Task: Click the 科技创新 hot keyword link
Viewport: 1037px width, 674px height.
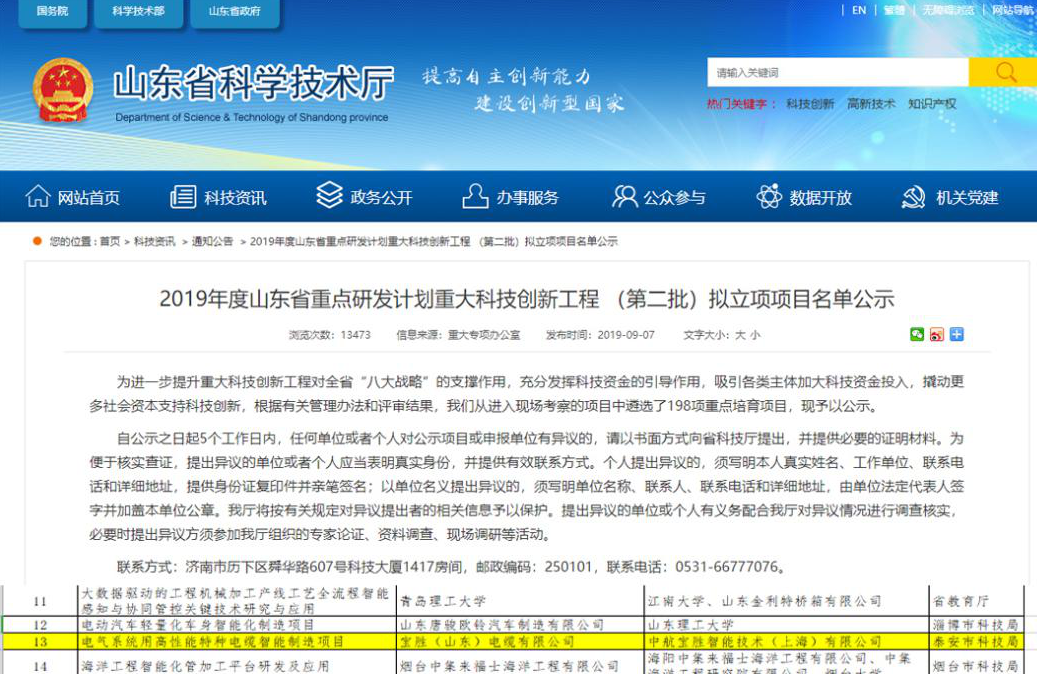Action: click(809, 104)
